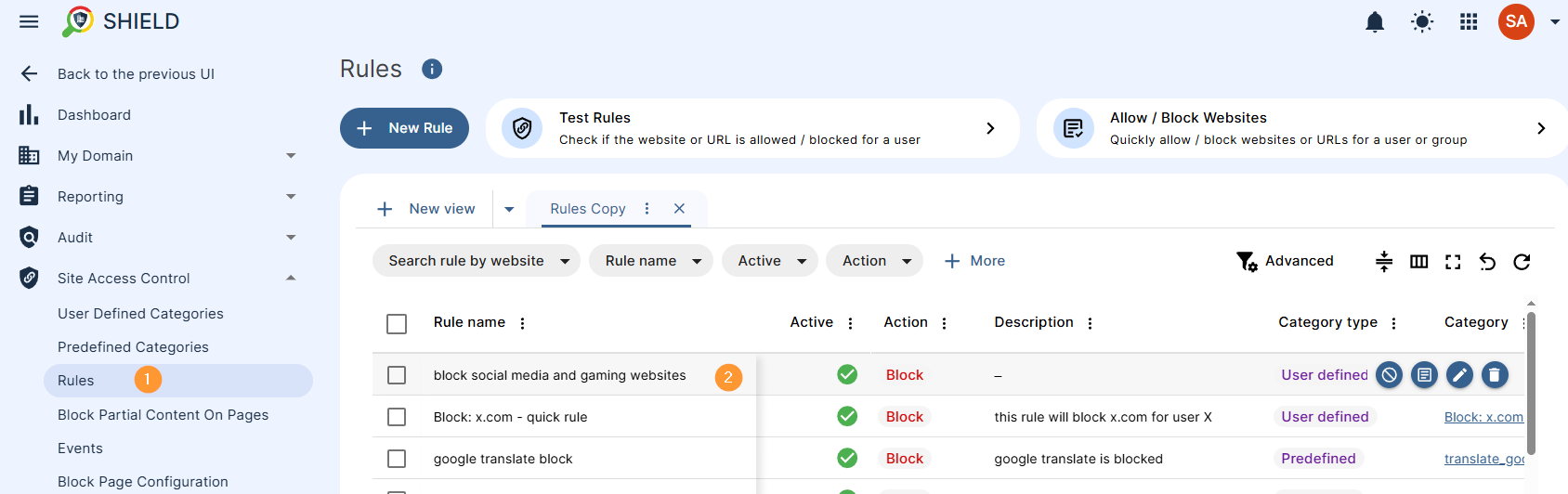Image resolution: width=1568 pixels, height=494 pixels.
Task: Open the apps grid launcher
Action: coord(1469,21)
